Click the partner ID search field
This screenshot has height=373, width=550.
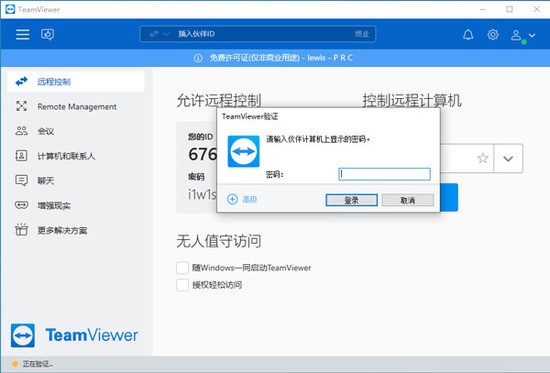(x=258, y=34)
